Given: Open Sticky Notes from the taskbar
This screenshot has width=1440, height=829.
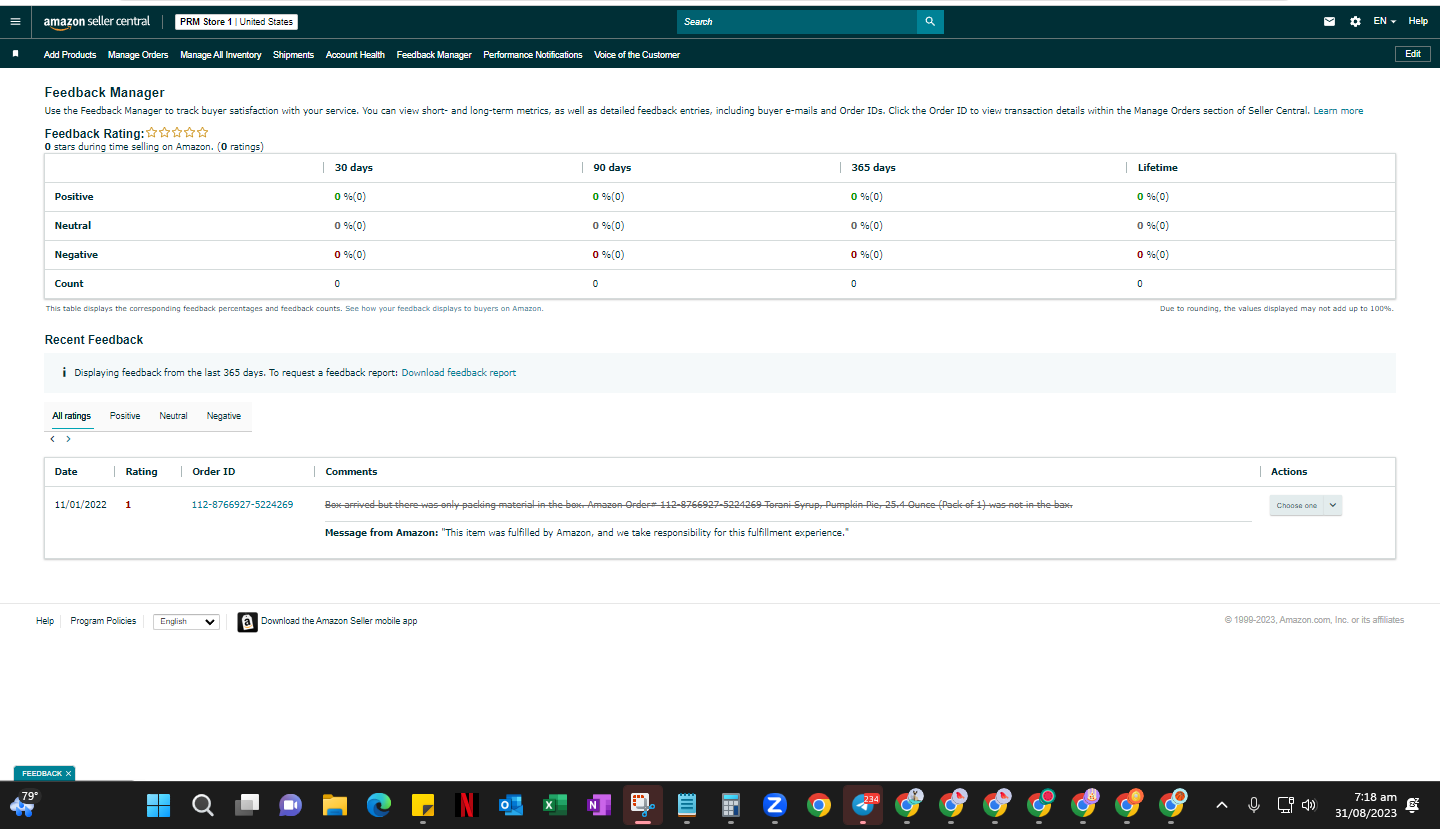Looking at the screenshot, I should (422, 805).
